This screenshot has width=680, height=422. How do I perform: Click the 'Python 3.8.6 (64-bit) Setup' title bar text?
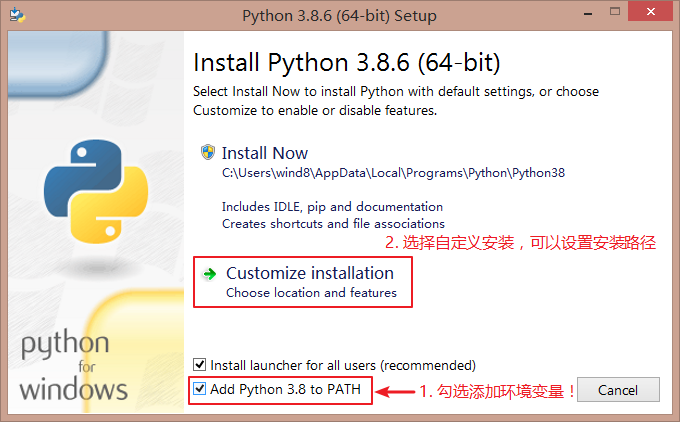[x=339, y=16]
